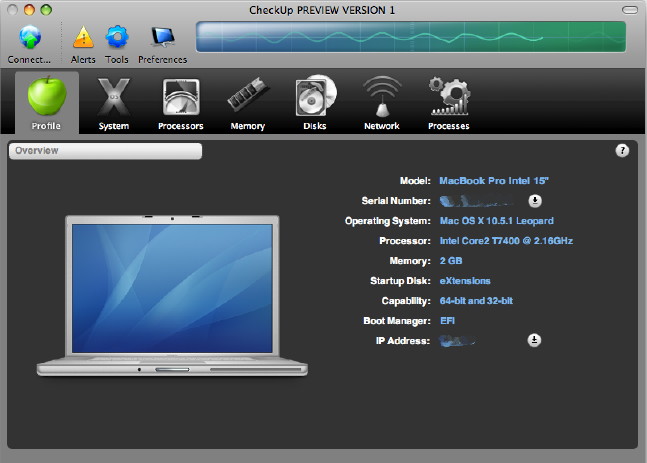Click the Operating System: label
The height and width of the screenshot is (463, 647).
[388, 221]
